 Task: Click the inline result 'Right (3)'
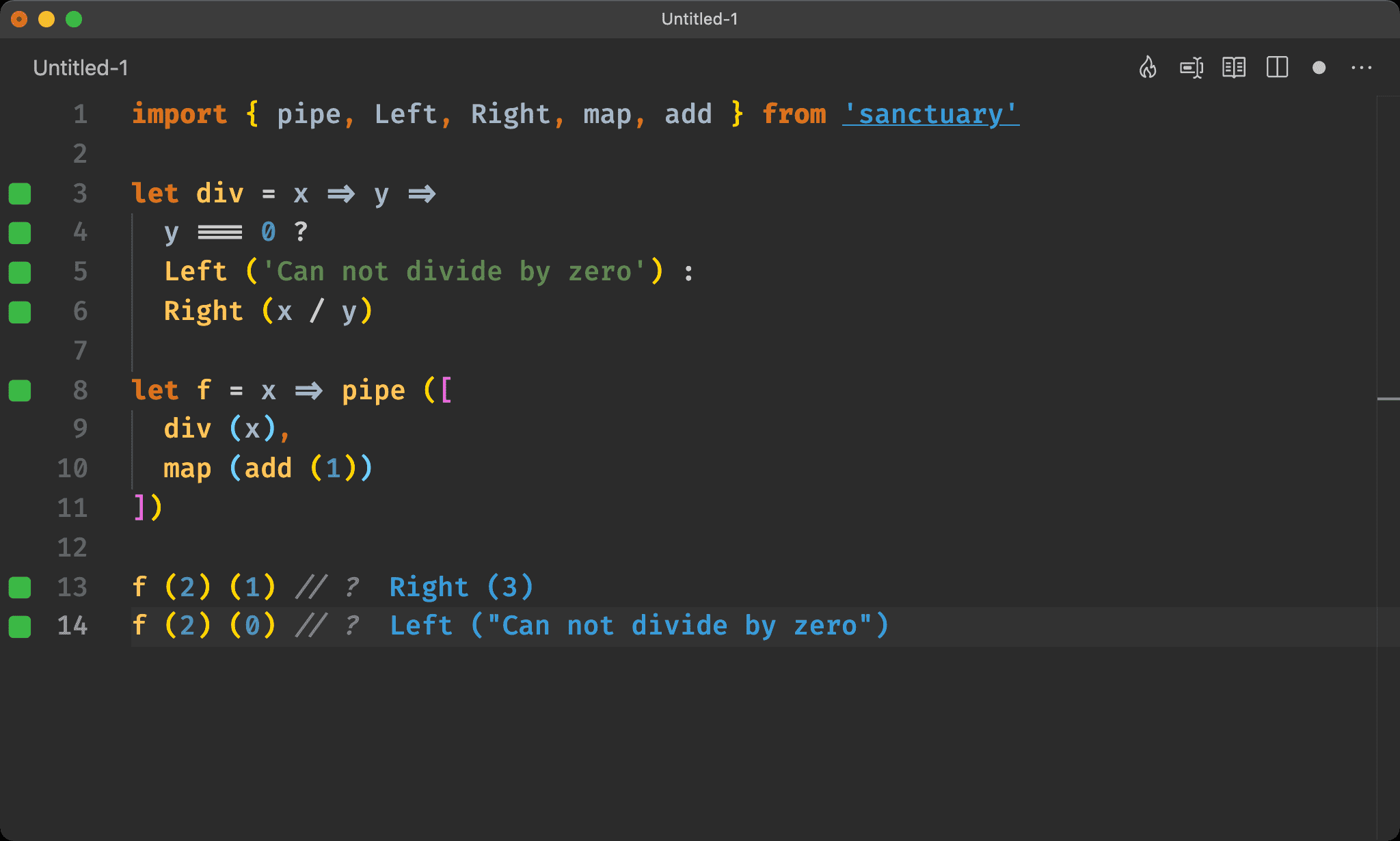(x=461, y=587)
